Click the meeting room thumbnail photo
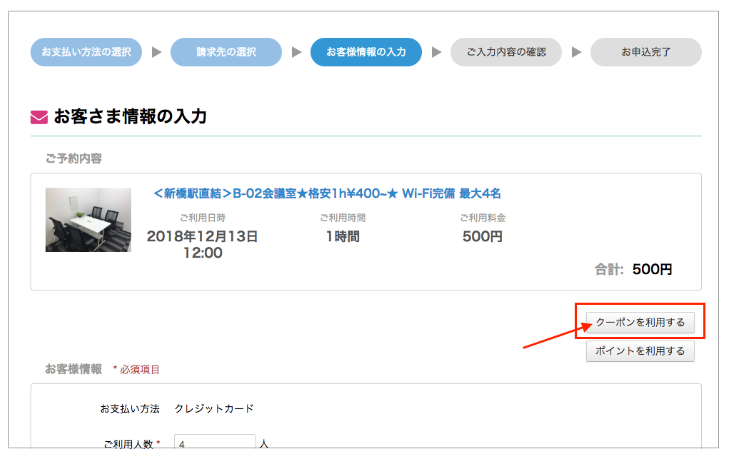This screenshot has width=735, height=468. [88, 220]
